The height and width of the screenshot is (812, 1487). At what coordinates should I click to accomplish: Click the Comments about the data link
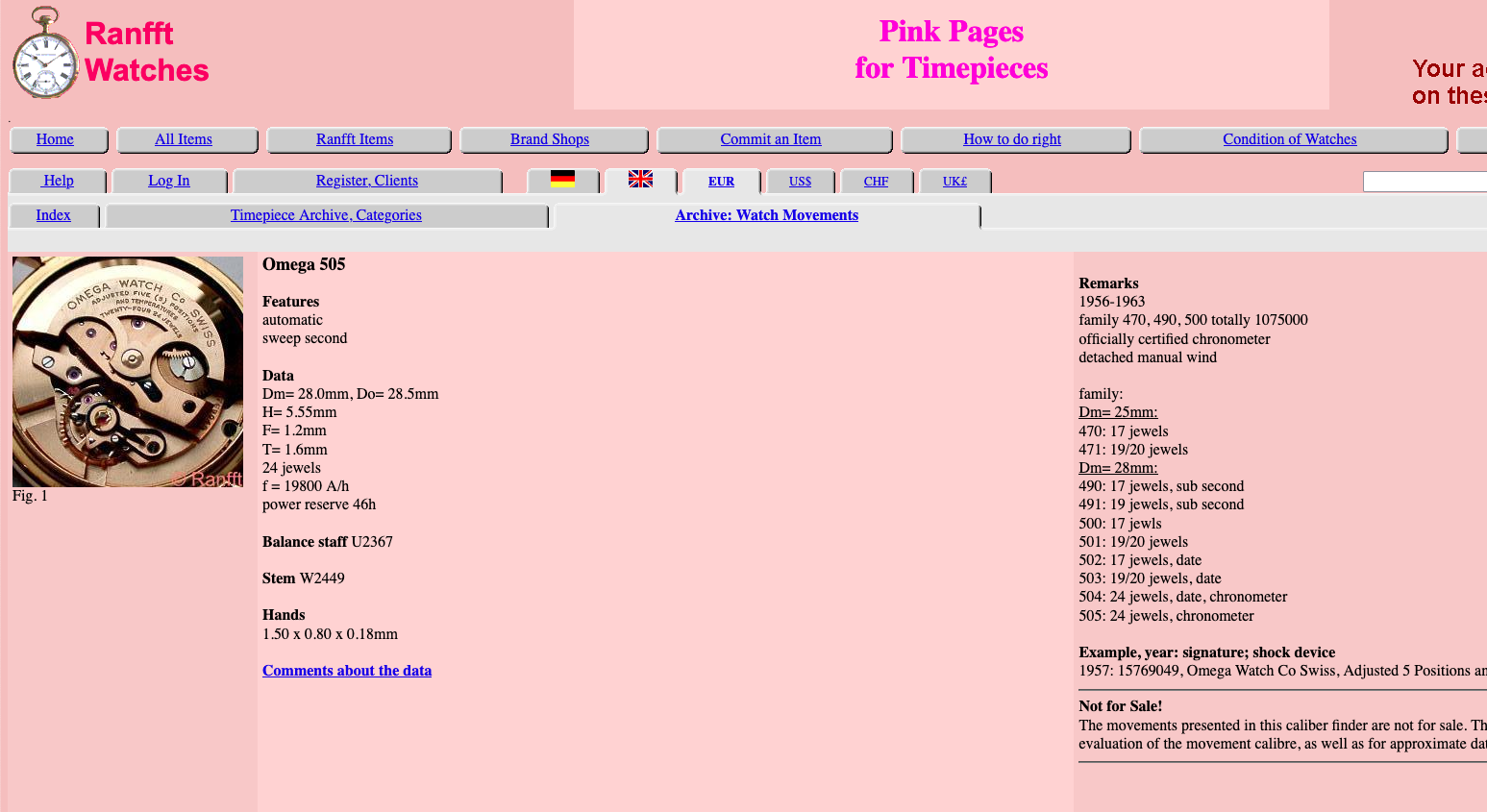point(347,671)
